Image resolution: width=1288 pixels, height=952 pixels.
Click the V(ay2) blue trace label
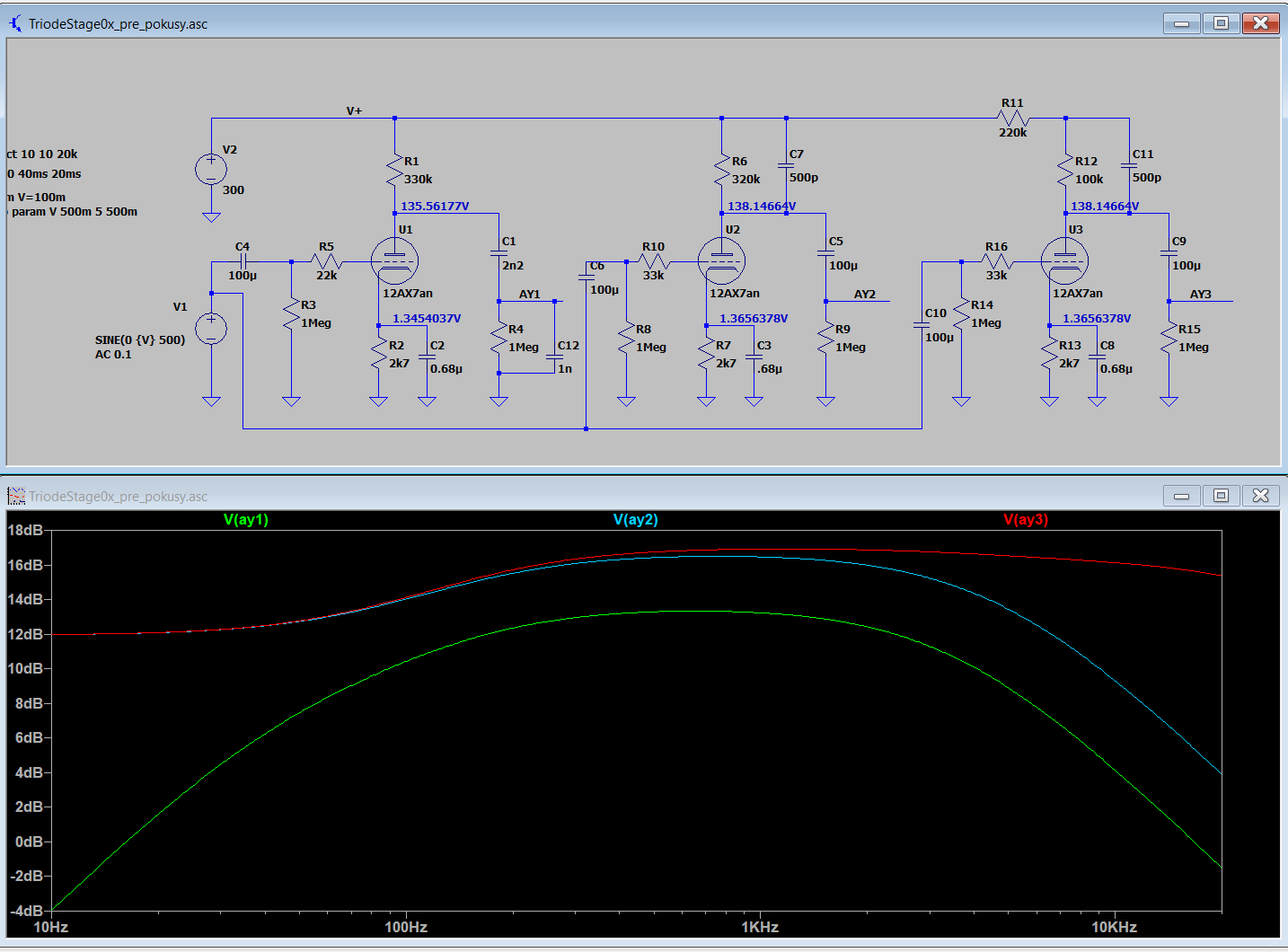[x=636, y=520]
